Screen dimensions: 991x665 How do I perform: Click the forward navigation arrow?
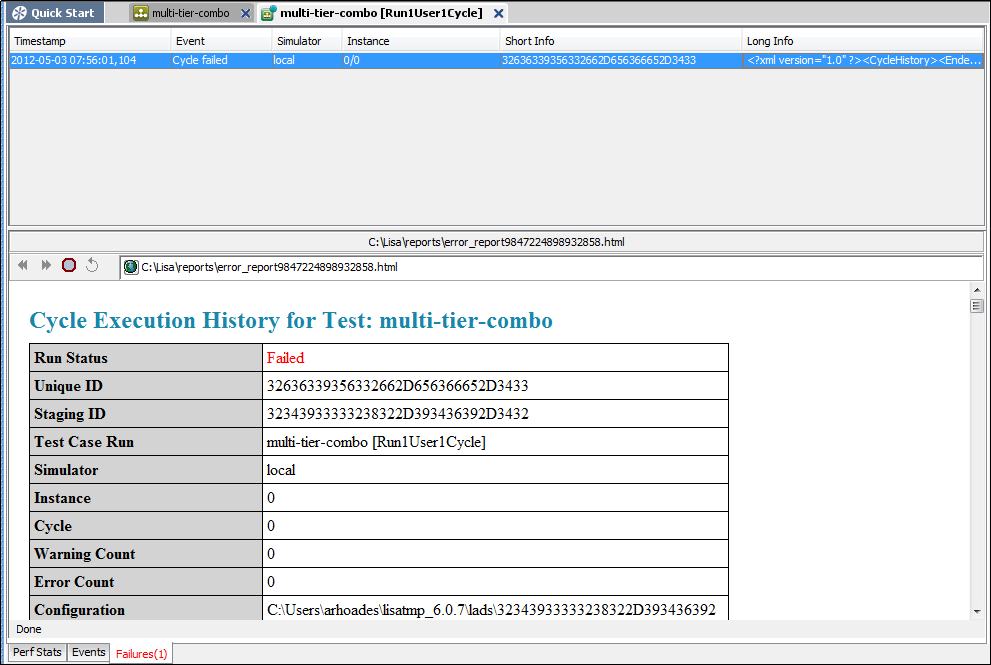click(45, 265)
